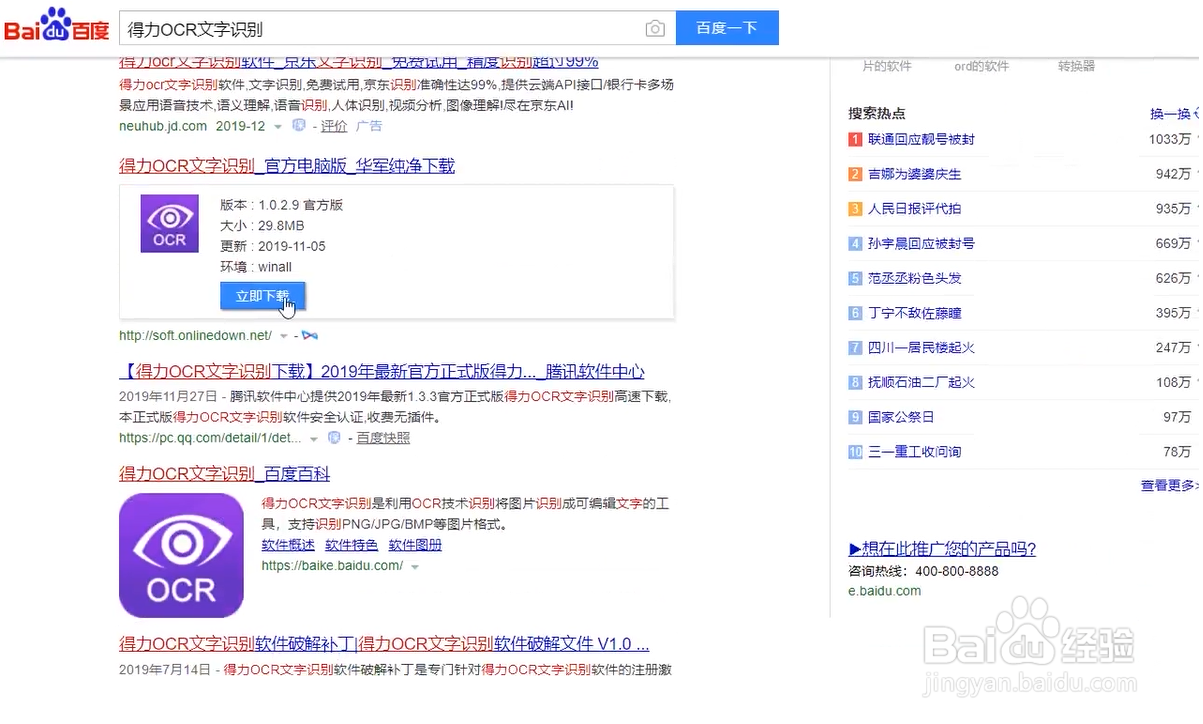Click rank badge 1 in hot searches

click(855, 140)
